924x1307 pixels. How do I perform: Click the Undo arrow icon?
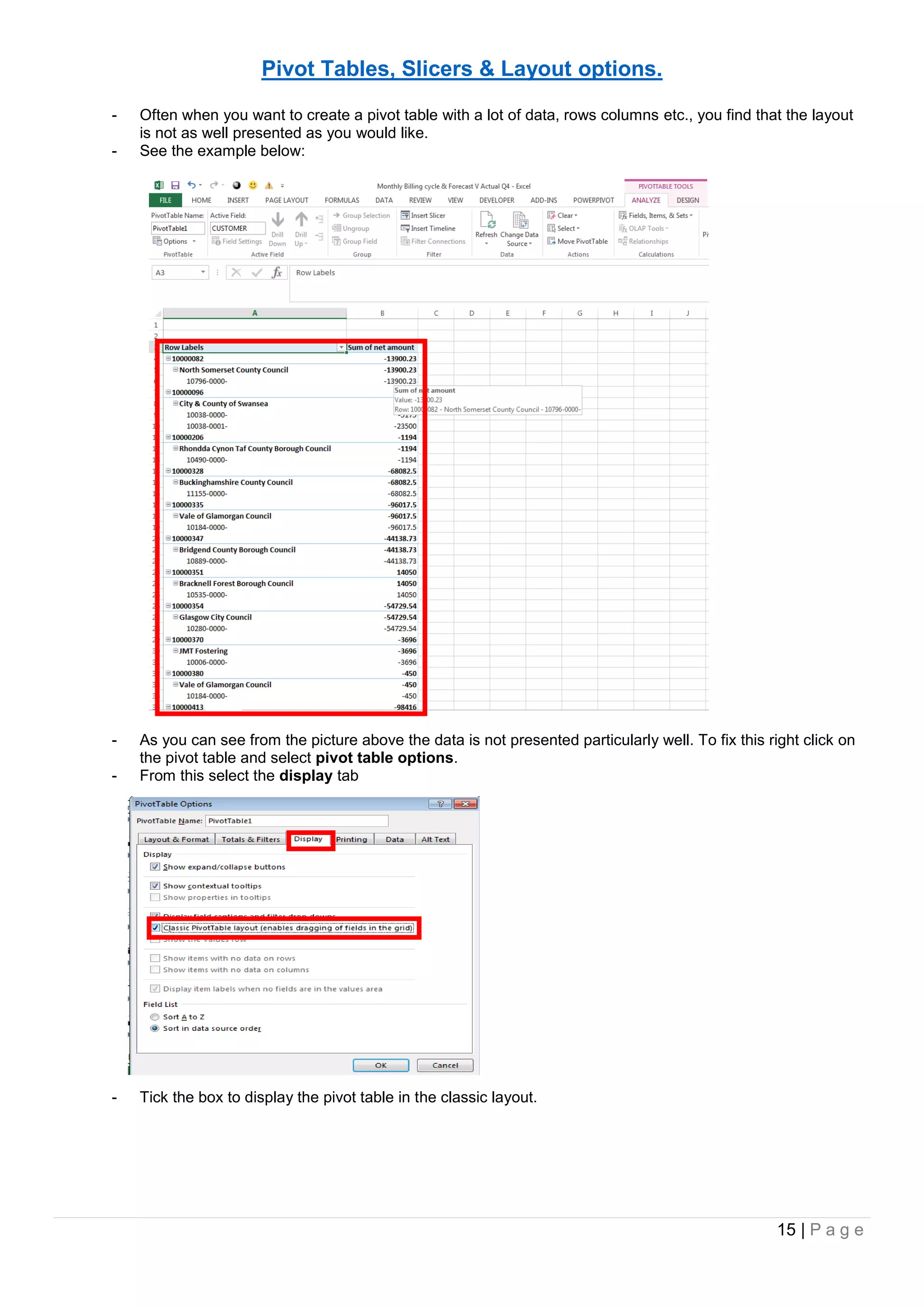[192, 185]
